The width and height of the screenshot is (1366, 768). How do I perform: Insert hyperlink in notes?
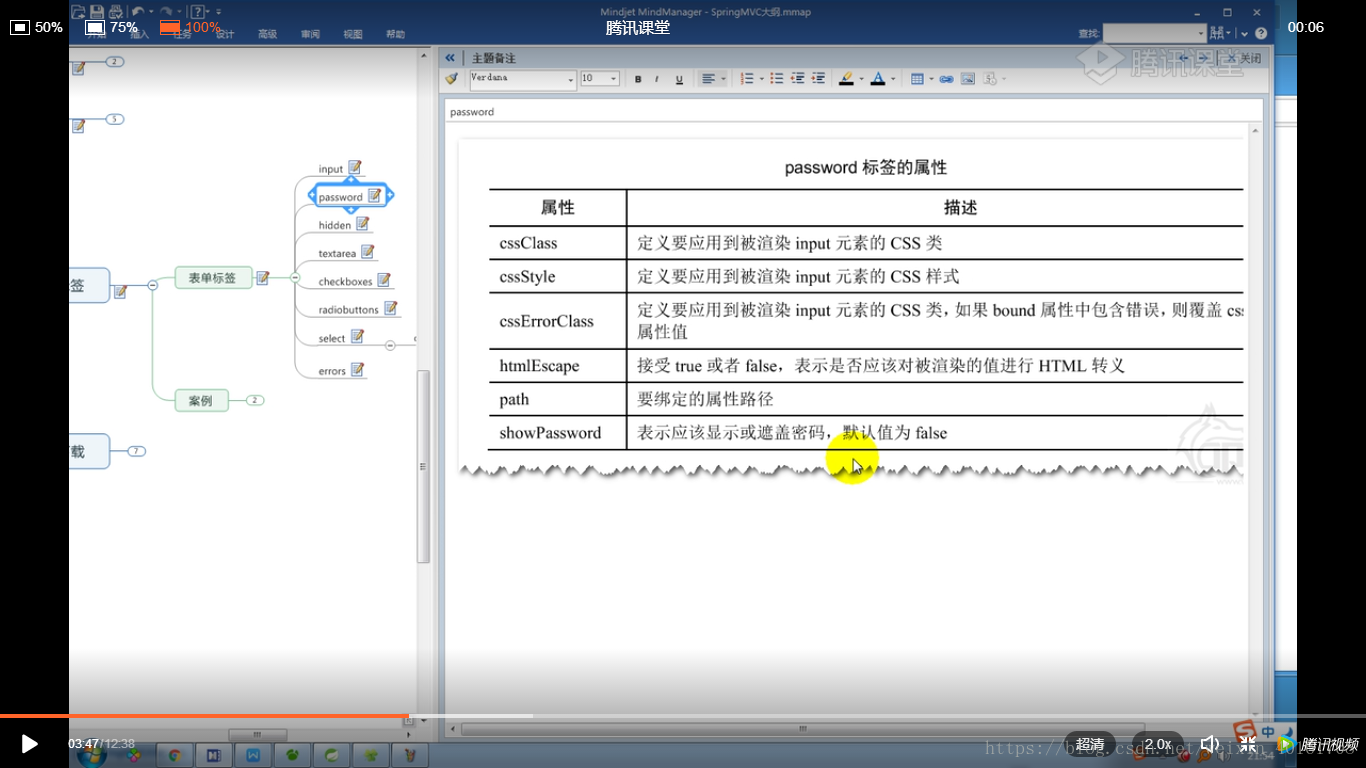point(946,79)
